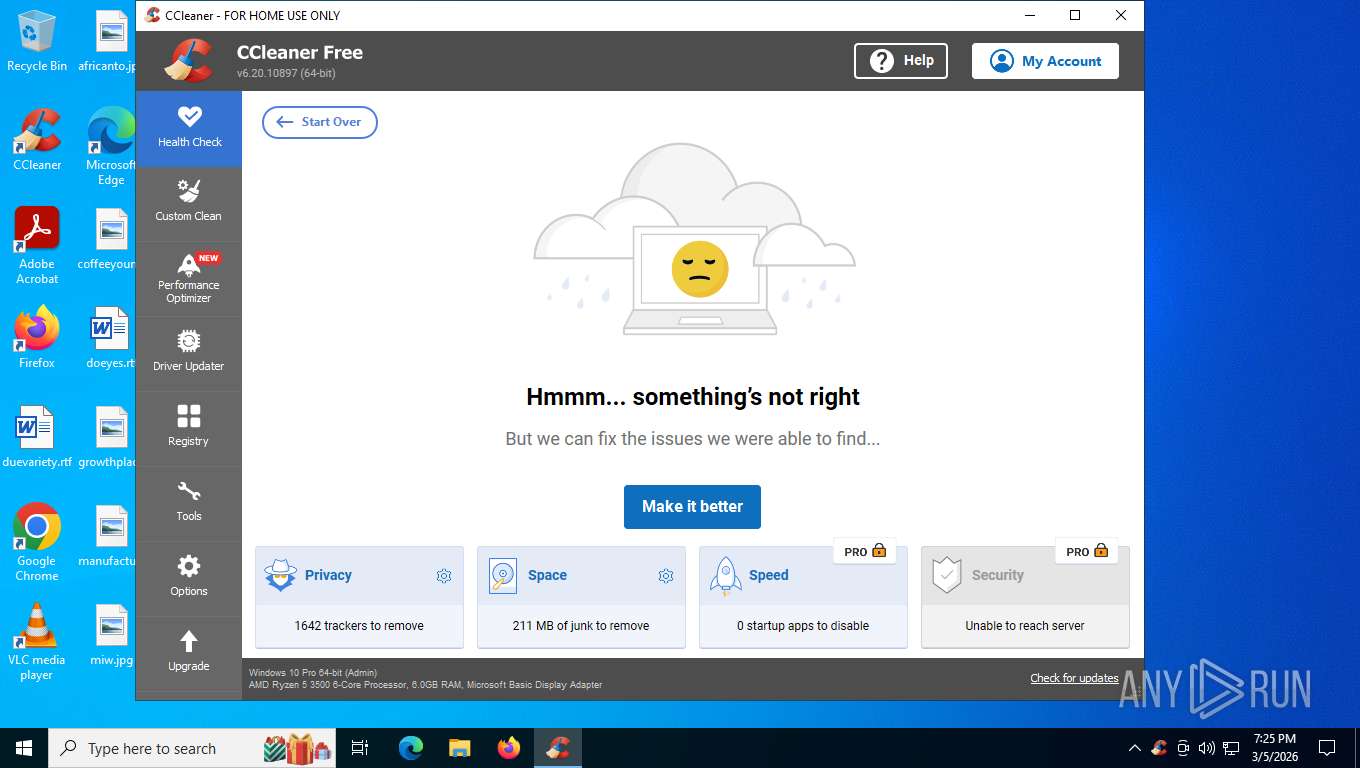This screenshot has width=1360, height=768.
Task: Open File Explorer from taskbar
Action: click(460, 748)
